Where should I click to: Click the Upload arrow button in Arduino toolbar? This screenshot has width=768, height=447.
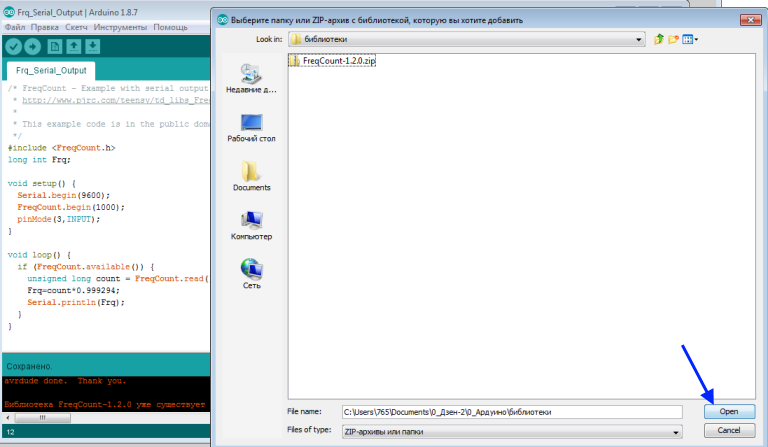[33, 47]
